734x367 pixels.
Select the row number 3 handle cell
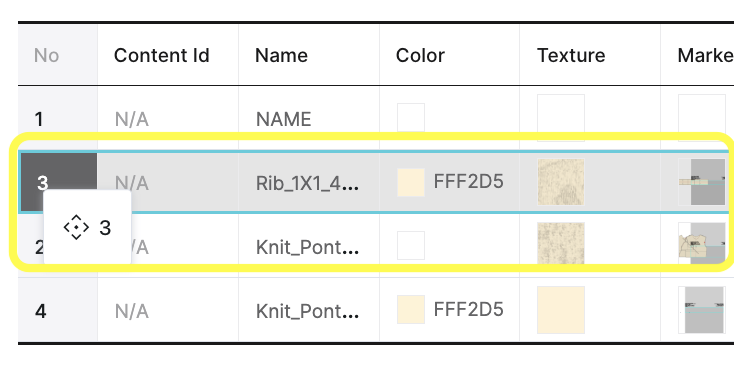click(x=59, y=182)
